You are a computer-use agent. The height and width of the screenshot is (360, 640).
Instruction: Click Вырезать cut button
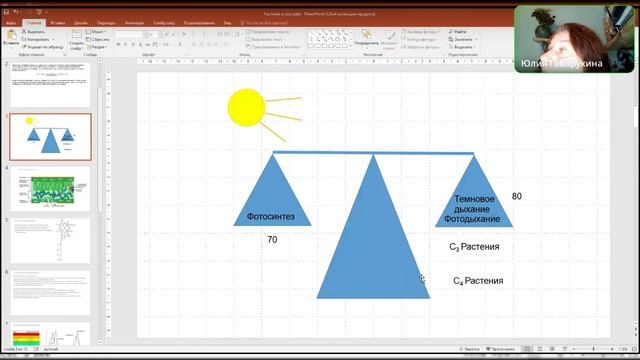click(33, 31)
